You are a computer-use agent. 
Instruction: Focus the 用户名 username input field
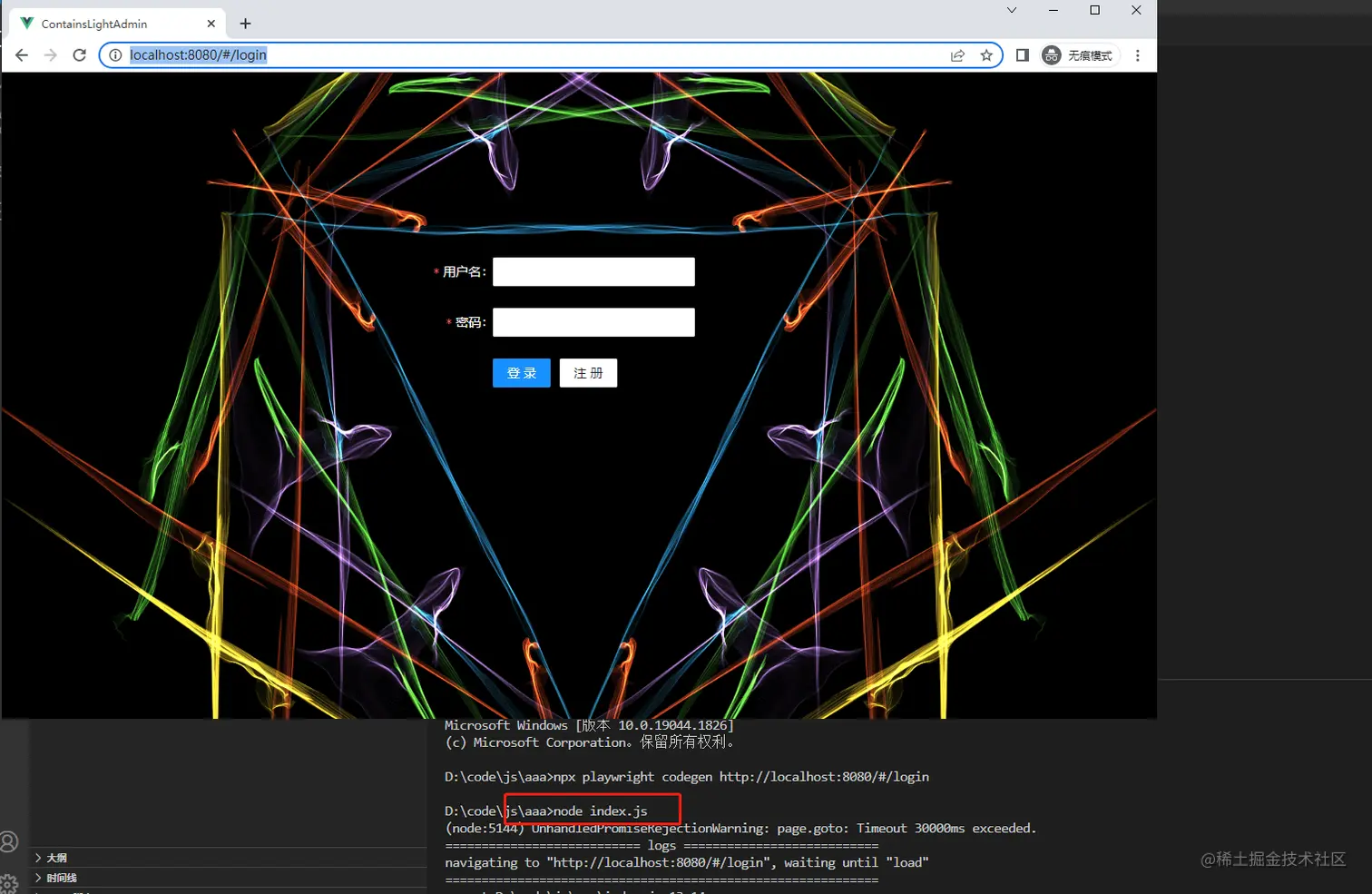click(x=593, y=272)
